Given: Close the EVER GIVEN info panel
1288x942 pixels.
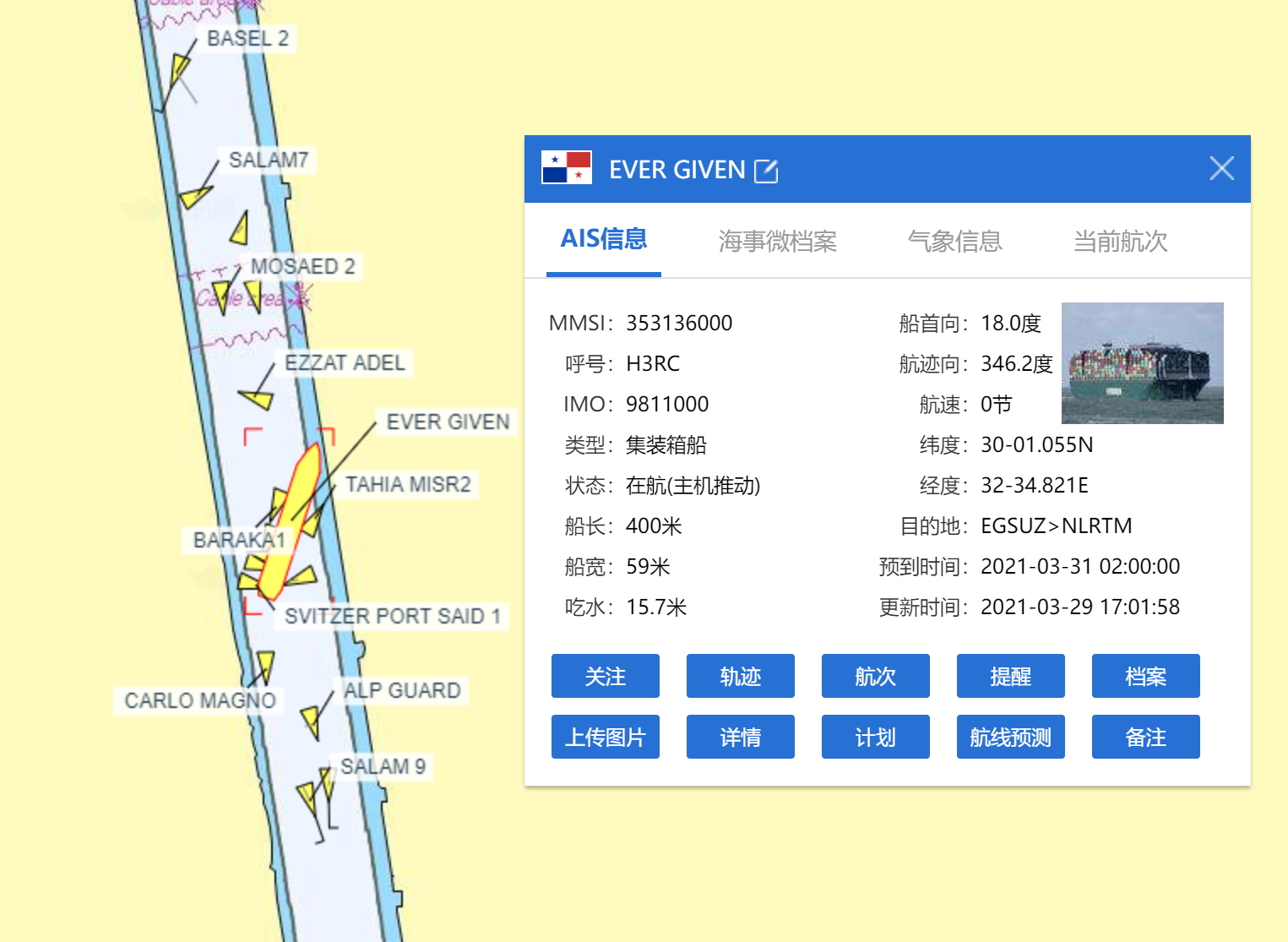Looking at the screenshot, I should point(1221,168).
